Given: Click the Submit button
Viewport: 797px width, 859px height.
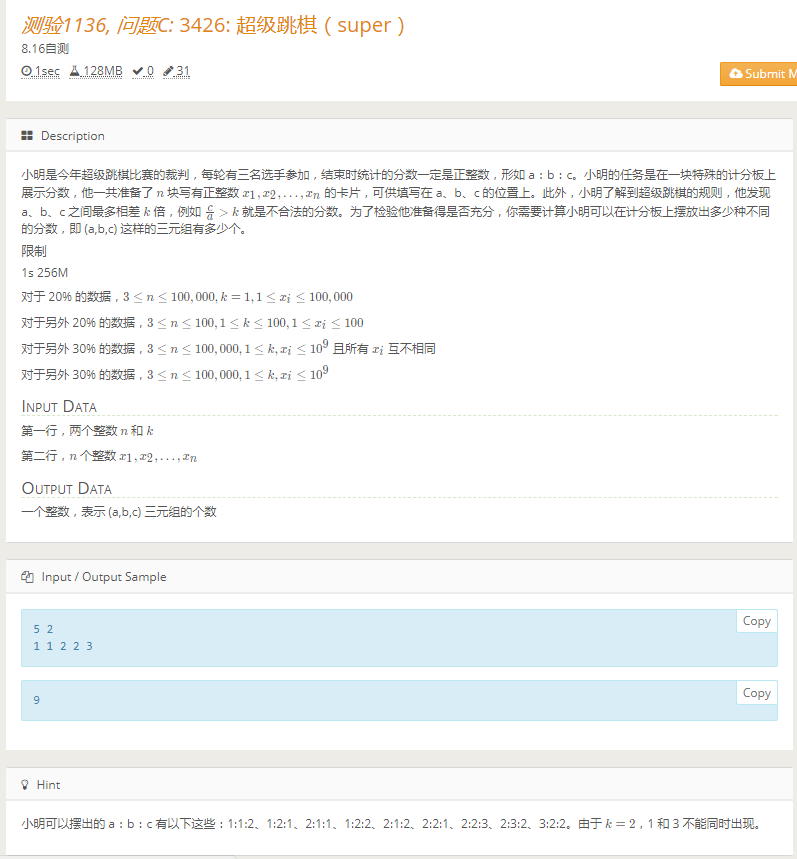Looking at the screenshot, I should pos(759,73).
